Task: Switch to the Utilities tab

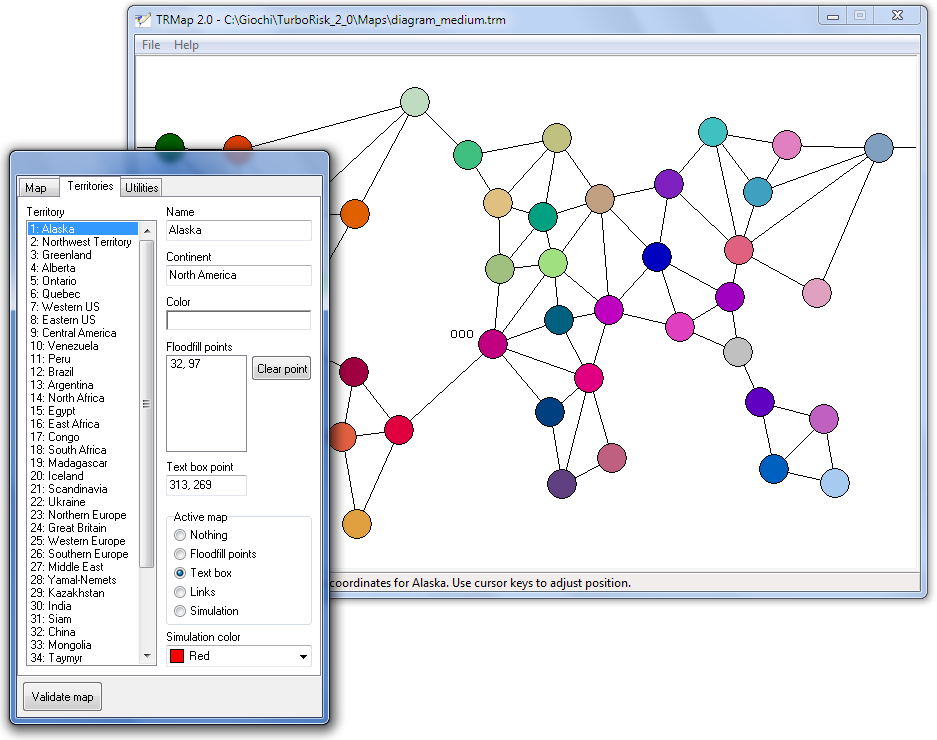Action: coord(142,188)
